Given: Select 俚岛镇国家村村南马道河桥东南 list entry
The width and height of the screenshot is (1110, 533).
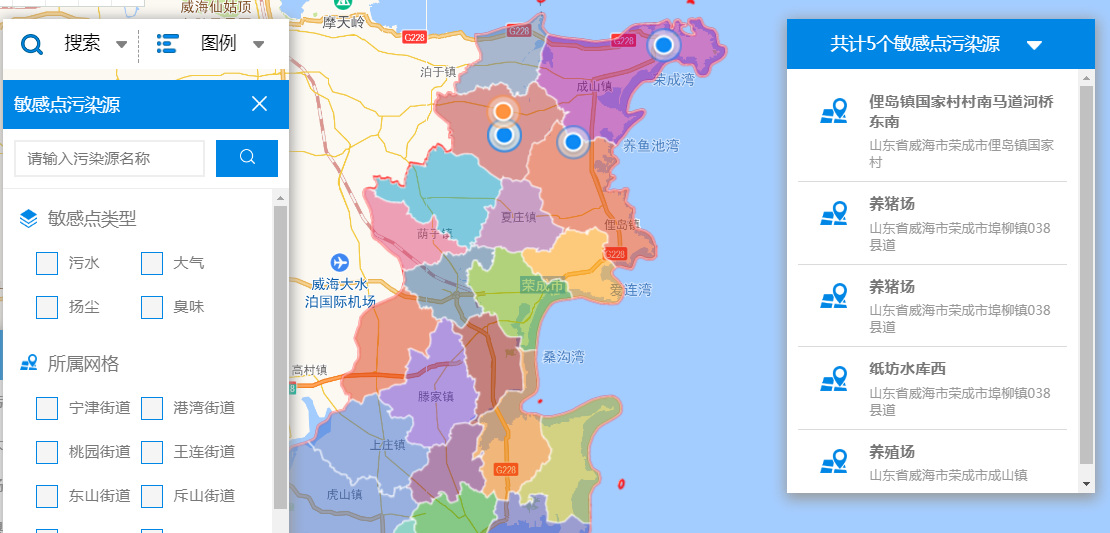Looking at the screenshot, I should [x=932, y=131].
